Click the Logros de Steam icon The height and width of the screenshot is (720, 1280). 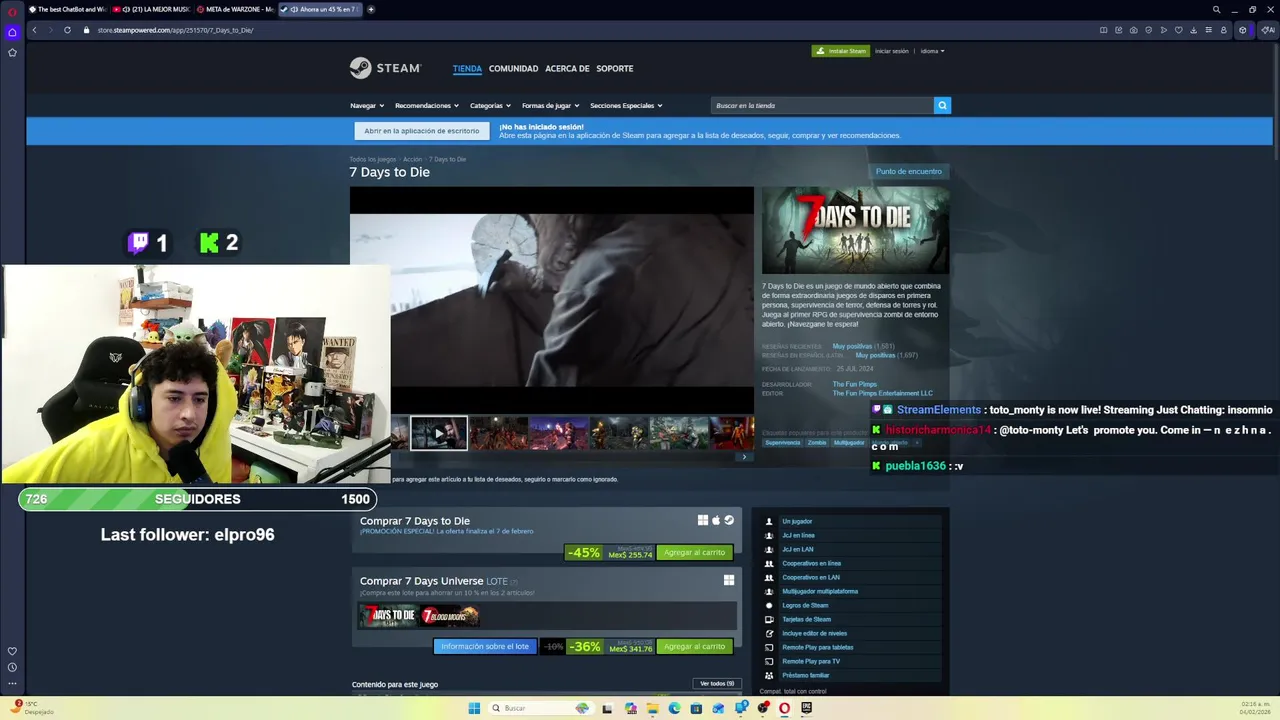(769, 605)
